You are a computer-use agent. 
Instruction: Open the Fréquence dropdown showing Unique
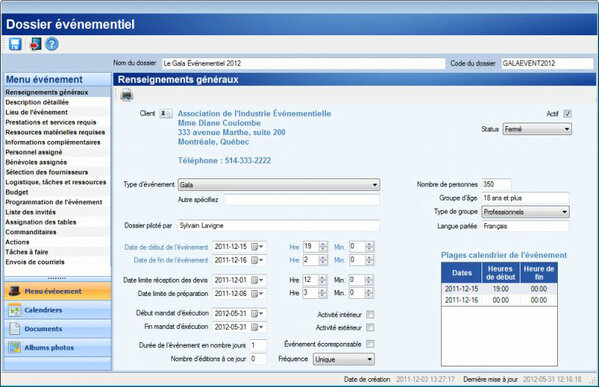(x=343, y=359)
